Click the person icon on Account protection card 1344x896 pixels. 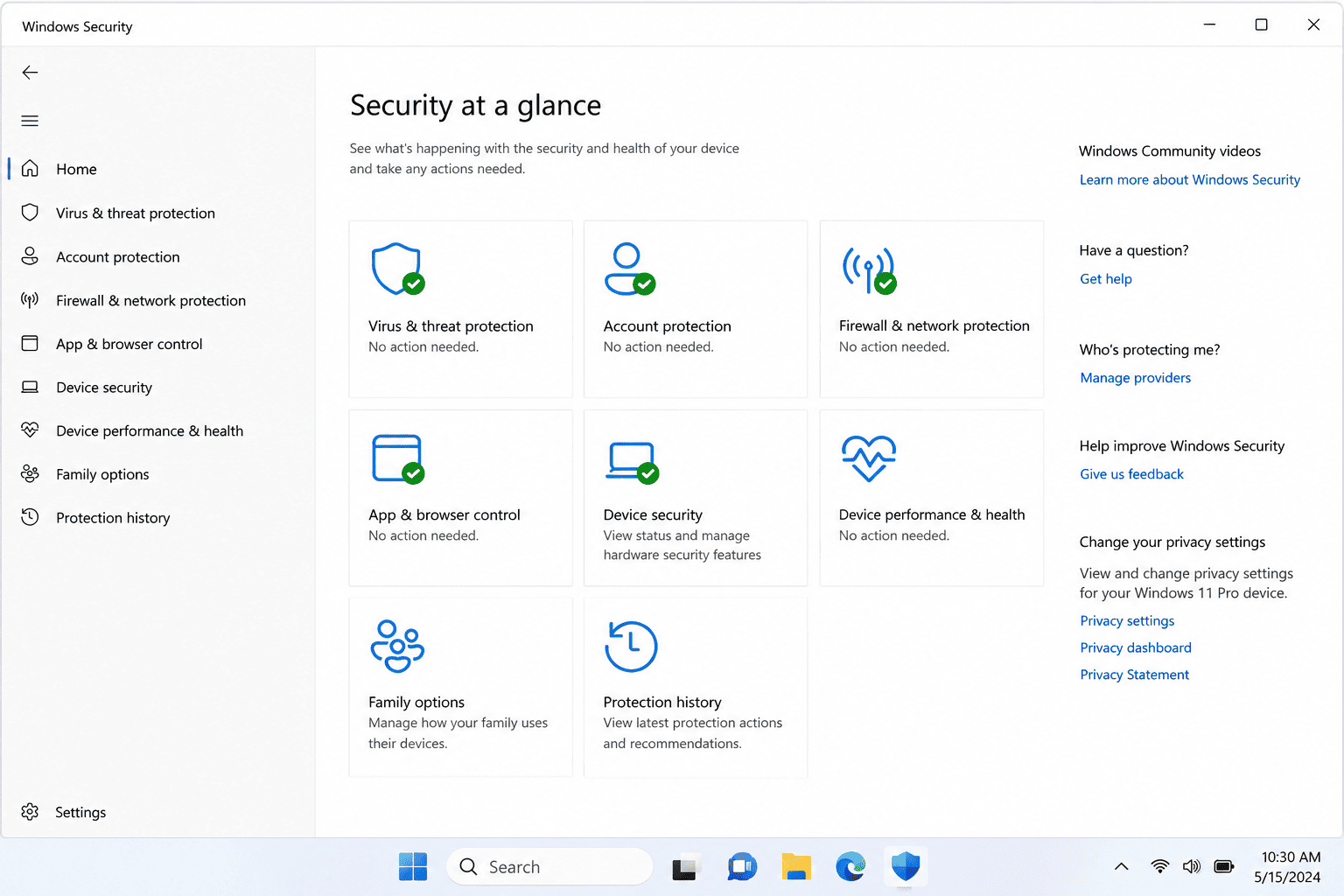click(629, 269)
